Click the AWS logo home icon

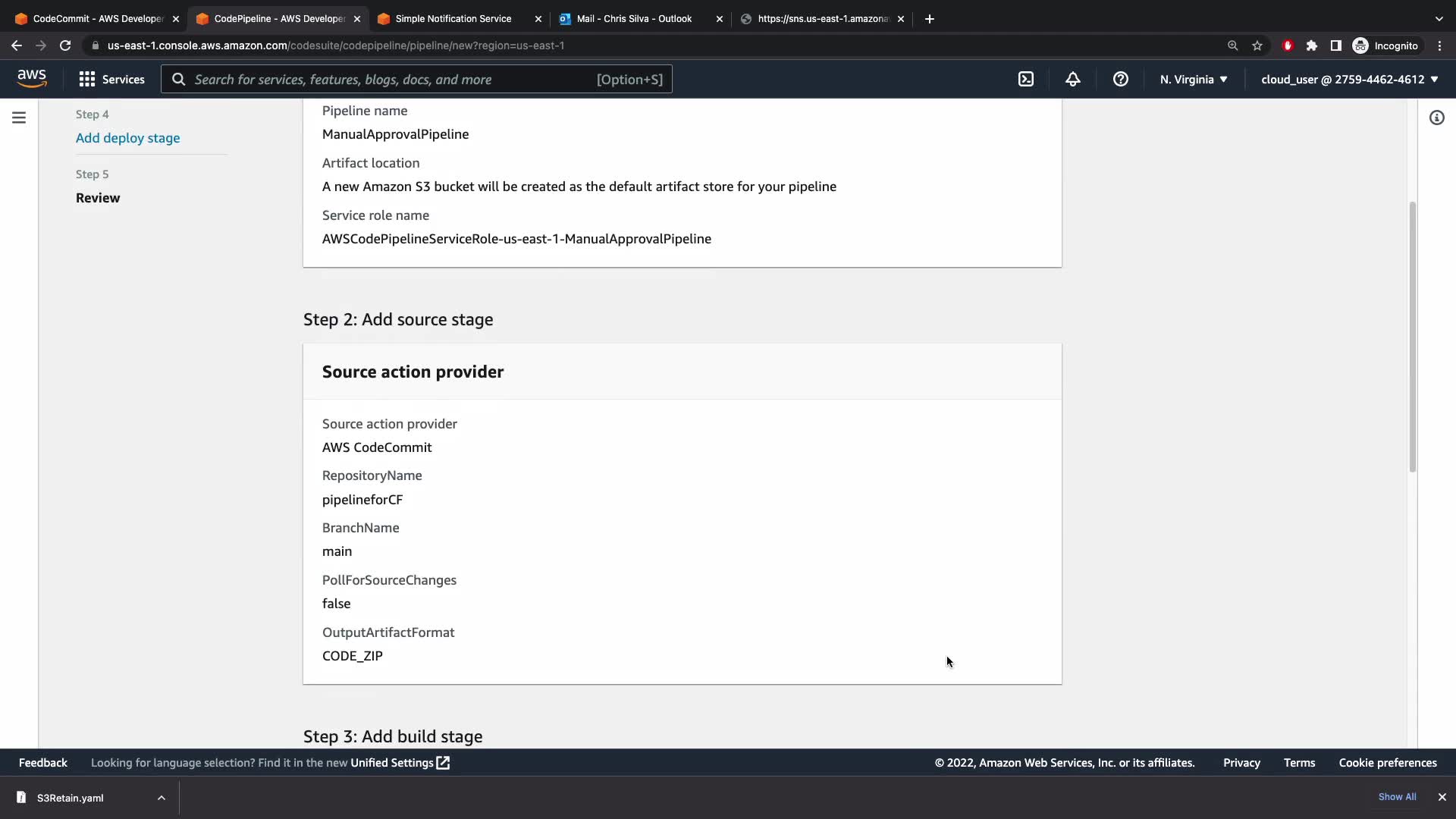tap(32, 79)
